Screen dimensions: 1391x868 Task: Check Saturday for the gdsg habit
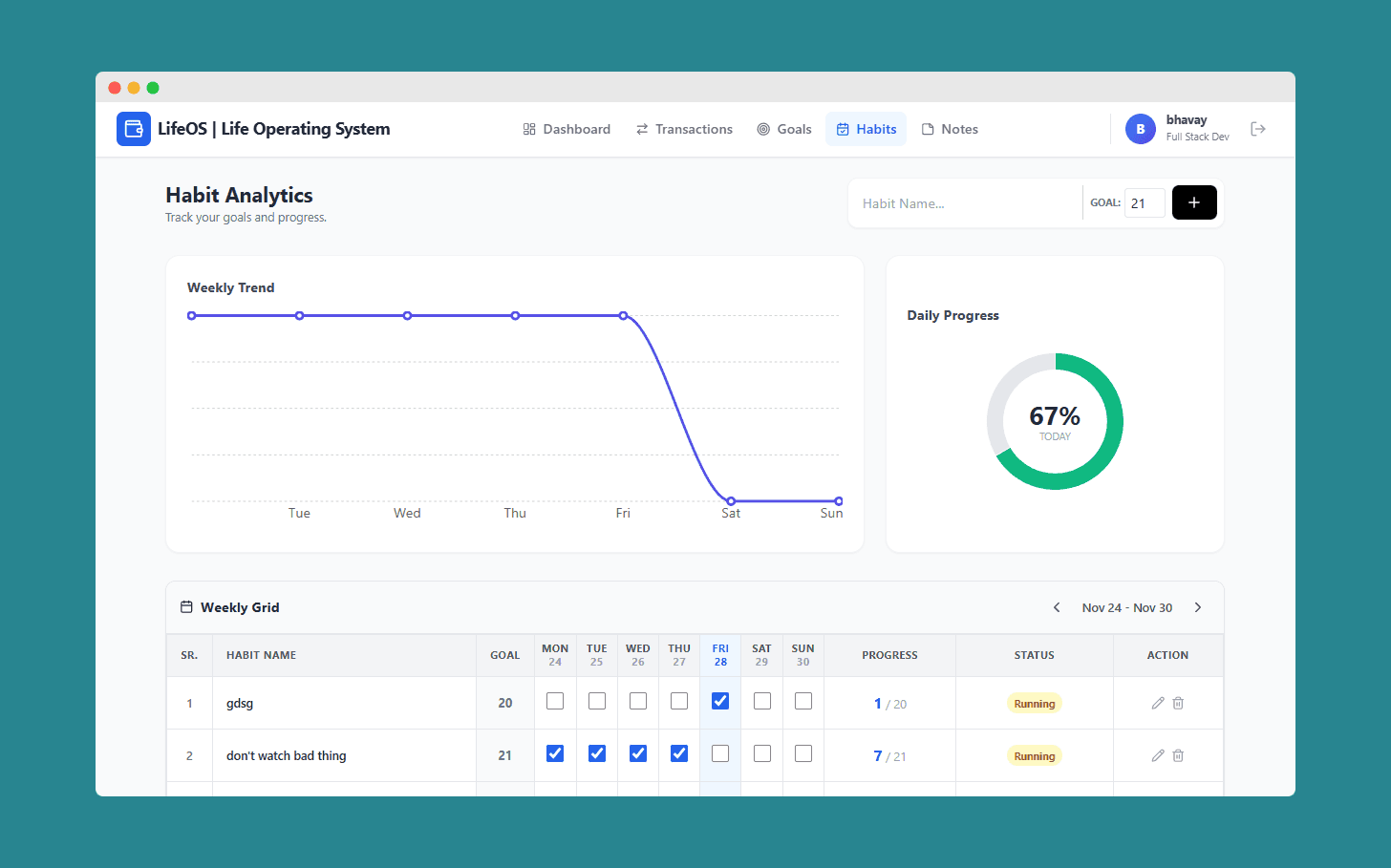click(x=762, y=701)
